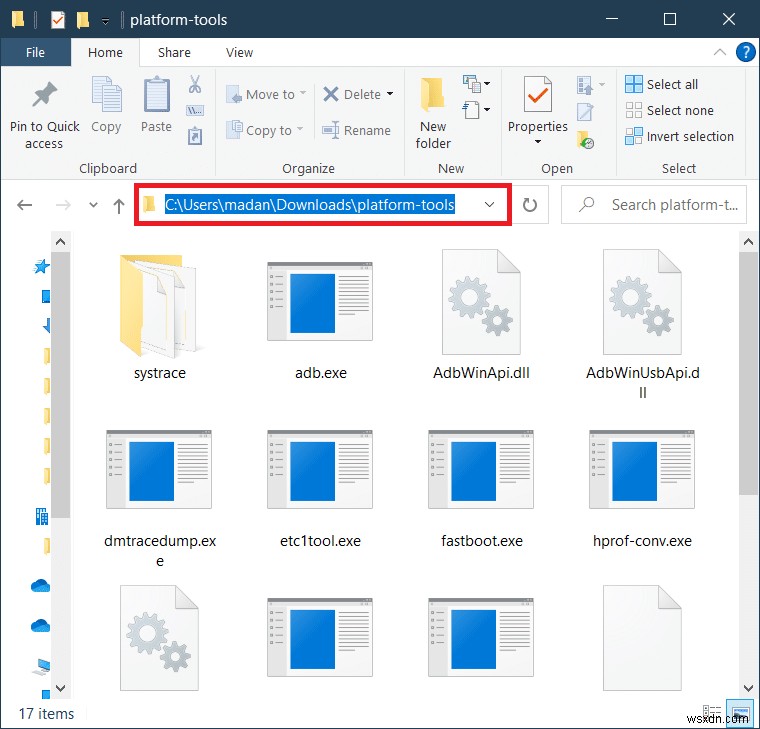Expand the Properties dropdown arrow
760x729 pixels.
coord(538,142)
